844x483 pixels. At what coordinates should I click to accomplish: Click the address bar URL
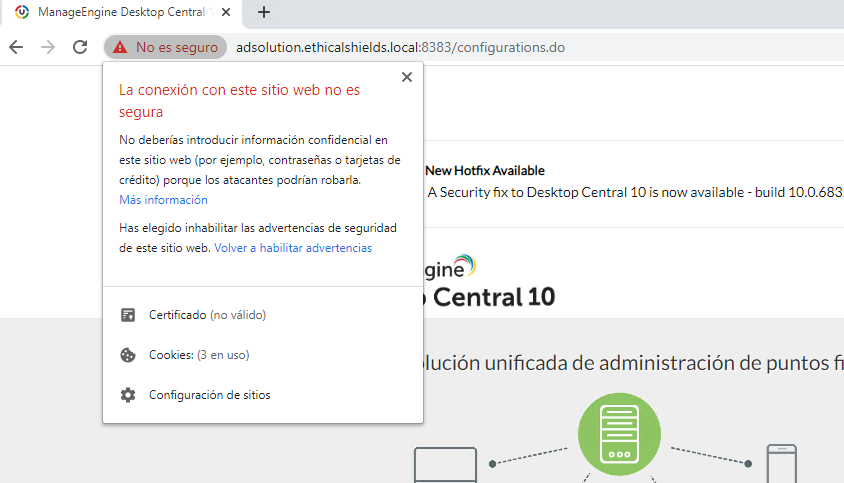[x=400, y=47]
